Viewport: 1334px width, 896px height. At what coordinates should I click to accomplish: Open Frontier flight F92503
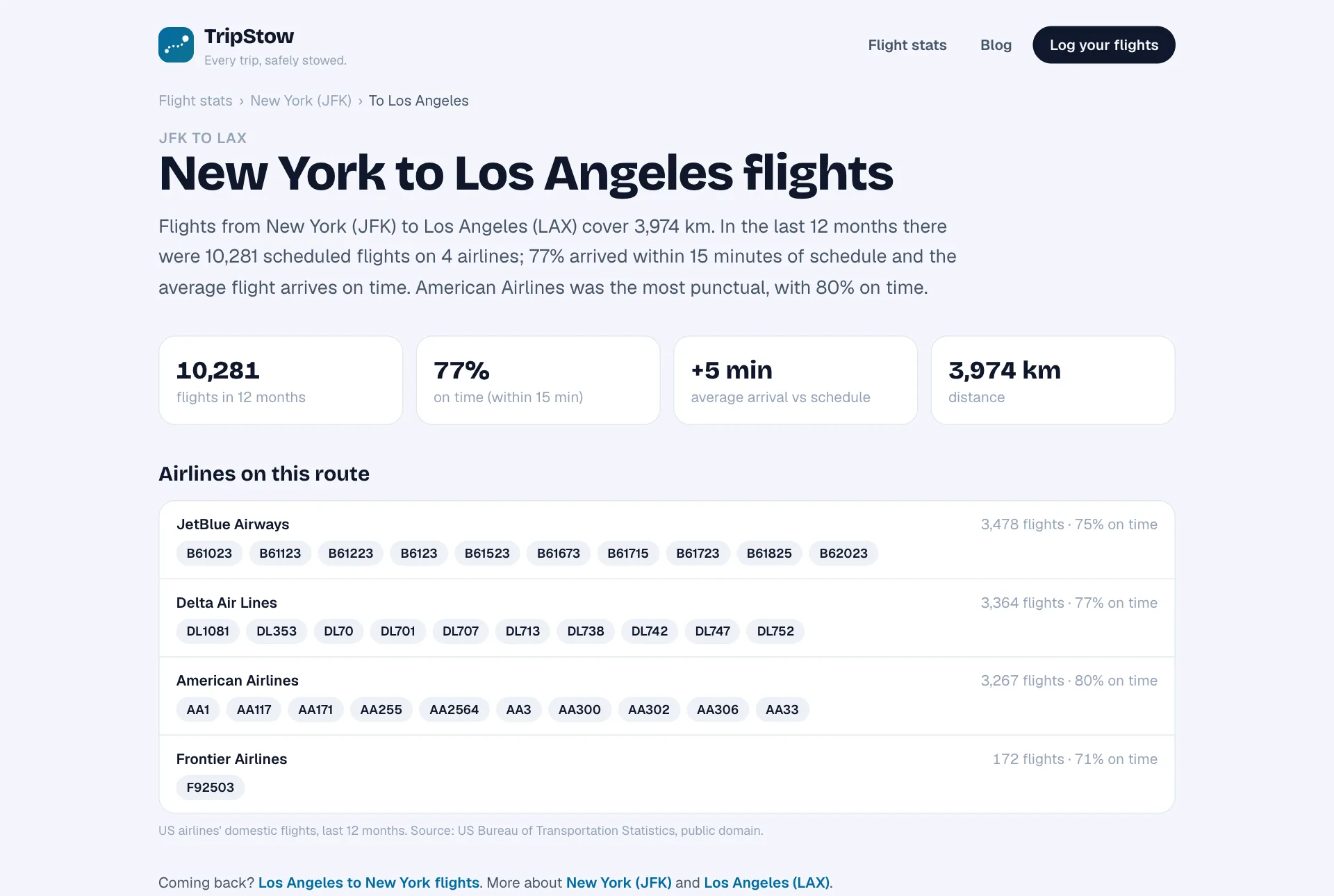pyautogui.click(x=211, y=788)
